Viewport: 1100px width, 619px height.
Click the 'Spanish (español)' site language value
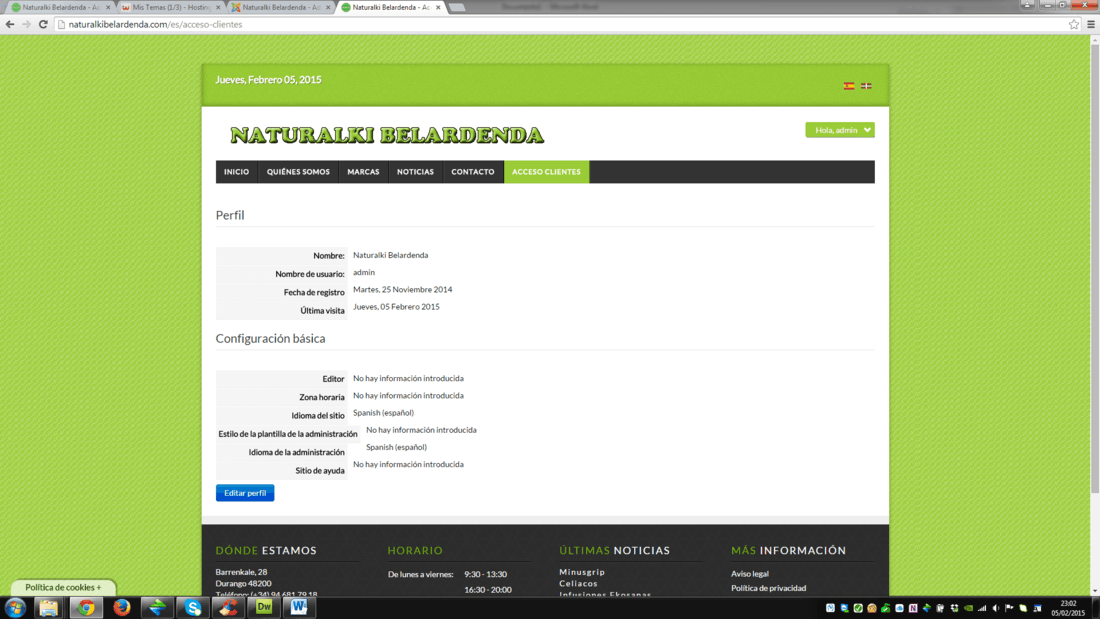tap(384, 413)
